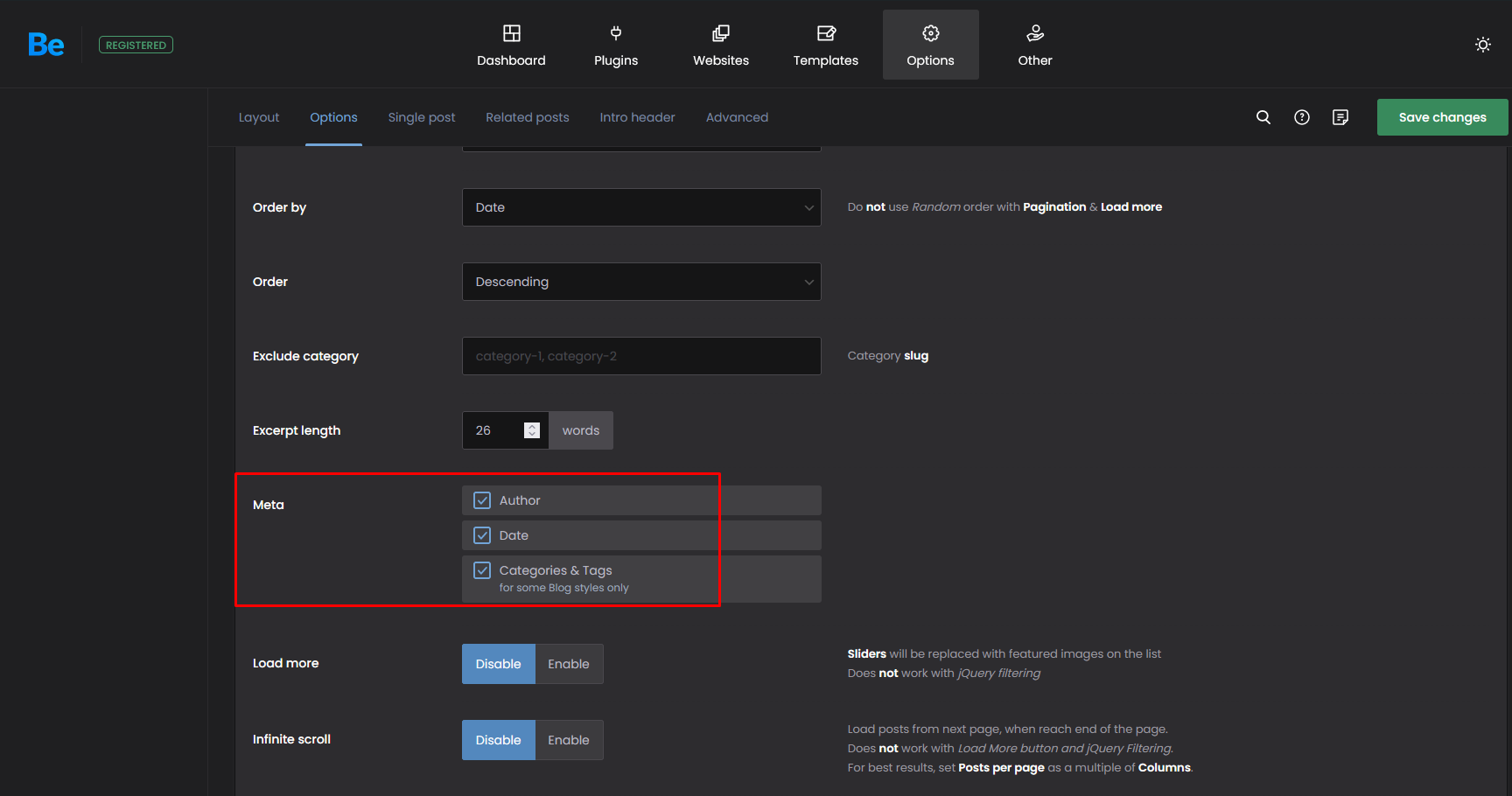Switch to the Layout tab
The width and height of the screenshot is (1512, 796).
coord(259,117)
